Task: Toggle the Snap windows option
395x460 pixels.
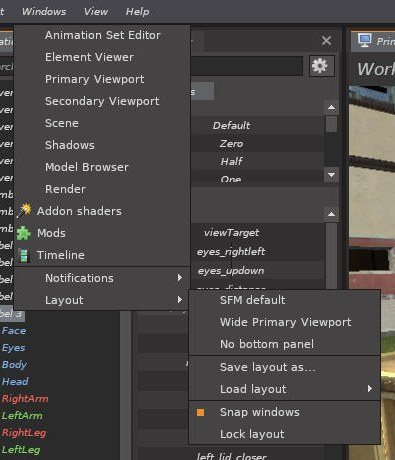Action: click(x=285, y=412)
